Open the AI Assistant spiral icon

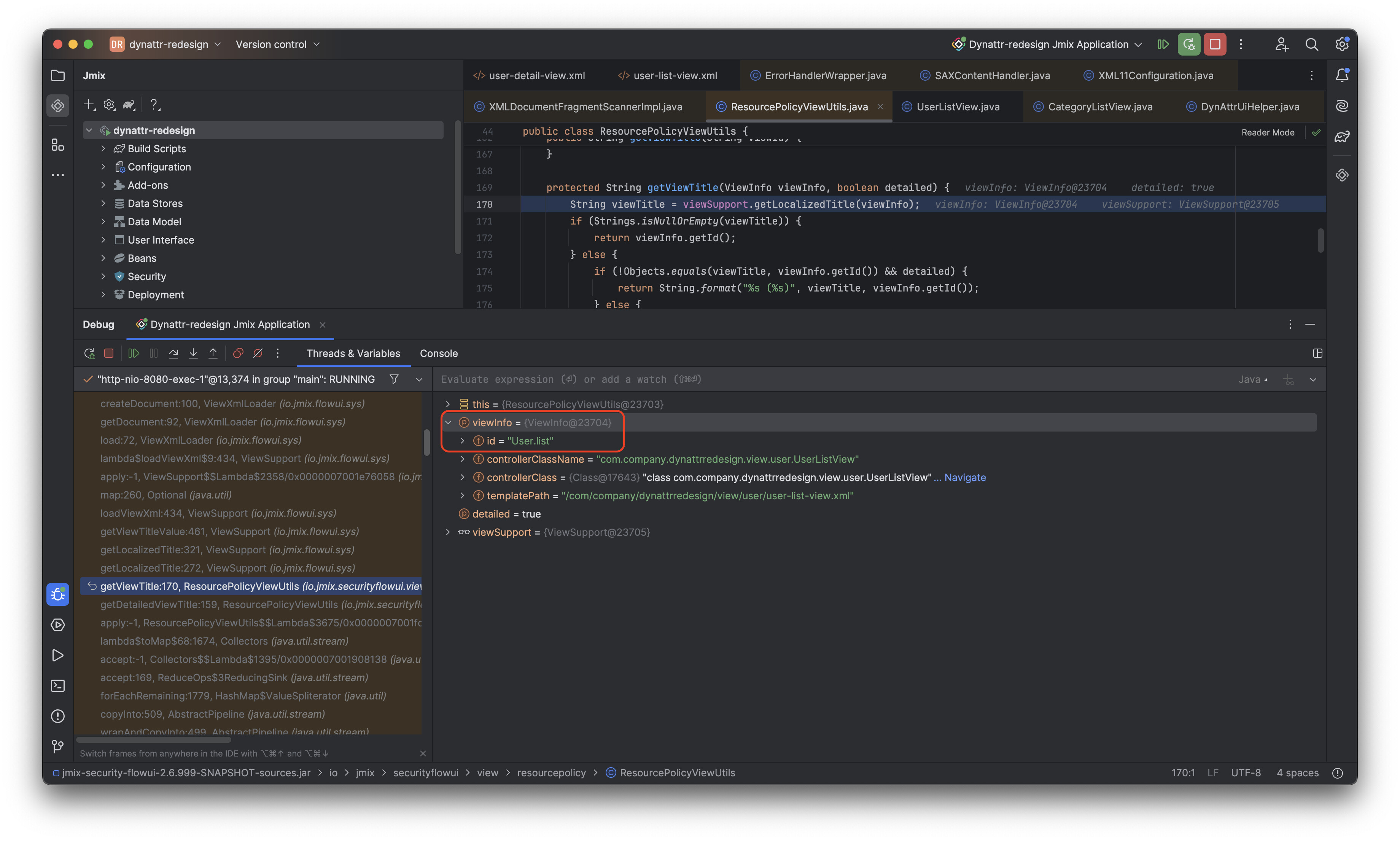pyautogui.click(x=1342, y=106)
